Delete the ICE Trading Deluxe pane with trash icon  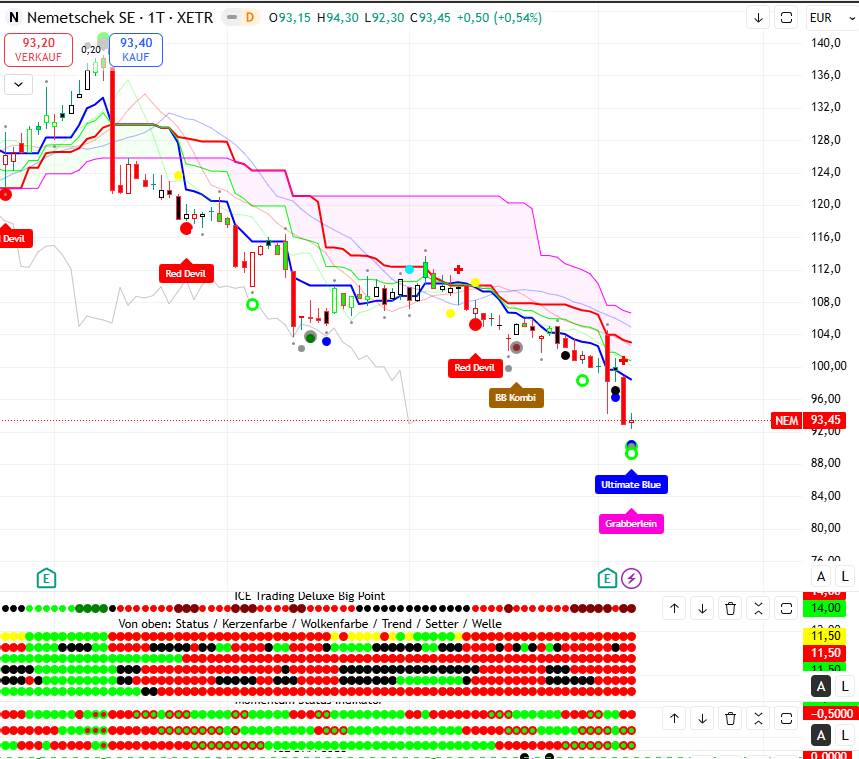pos(730,608)
